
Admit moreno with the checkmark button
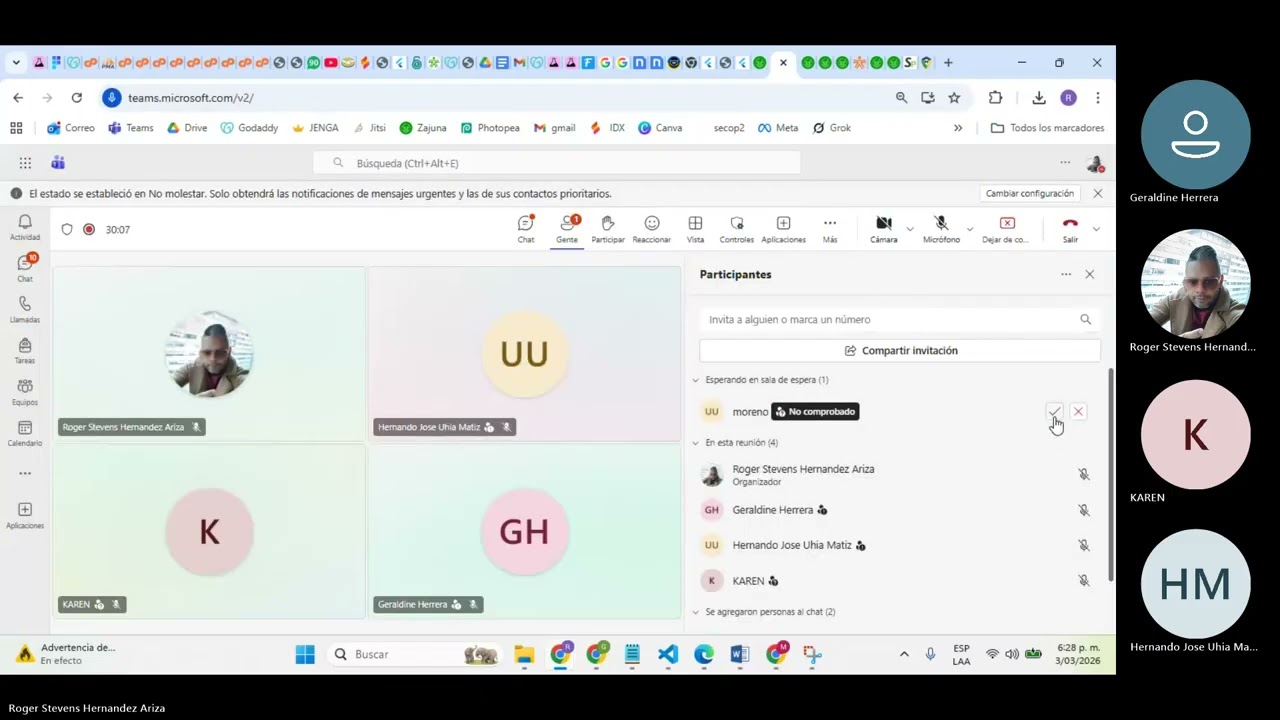(1054, 411)
